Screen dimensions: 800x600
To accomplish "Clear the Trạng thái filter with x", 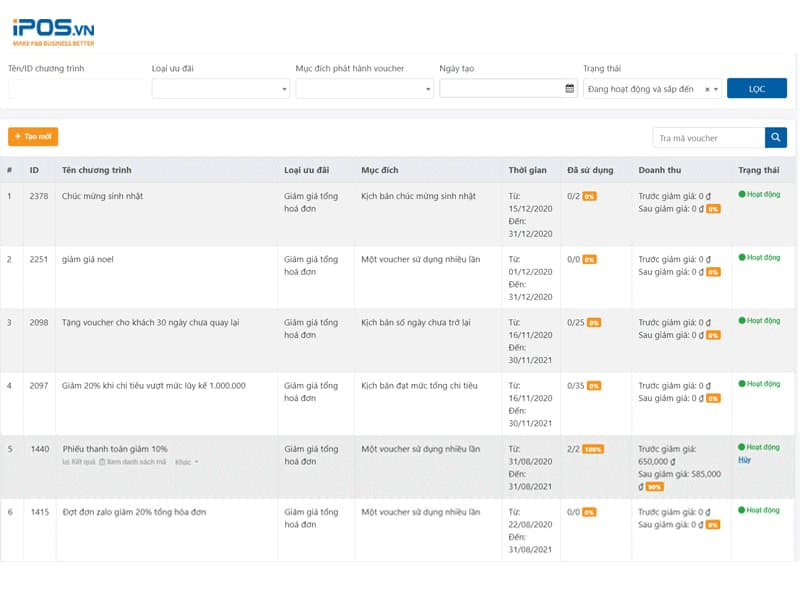I will click(707, 89).
